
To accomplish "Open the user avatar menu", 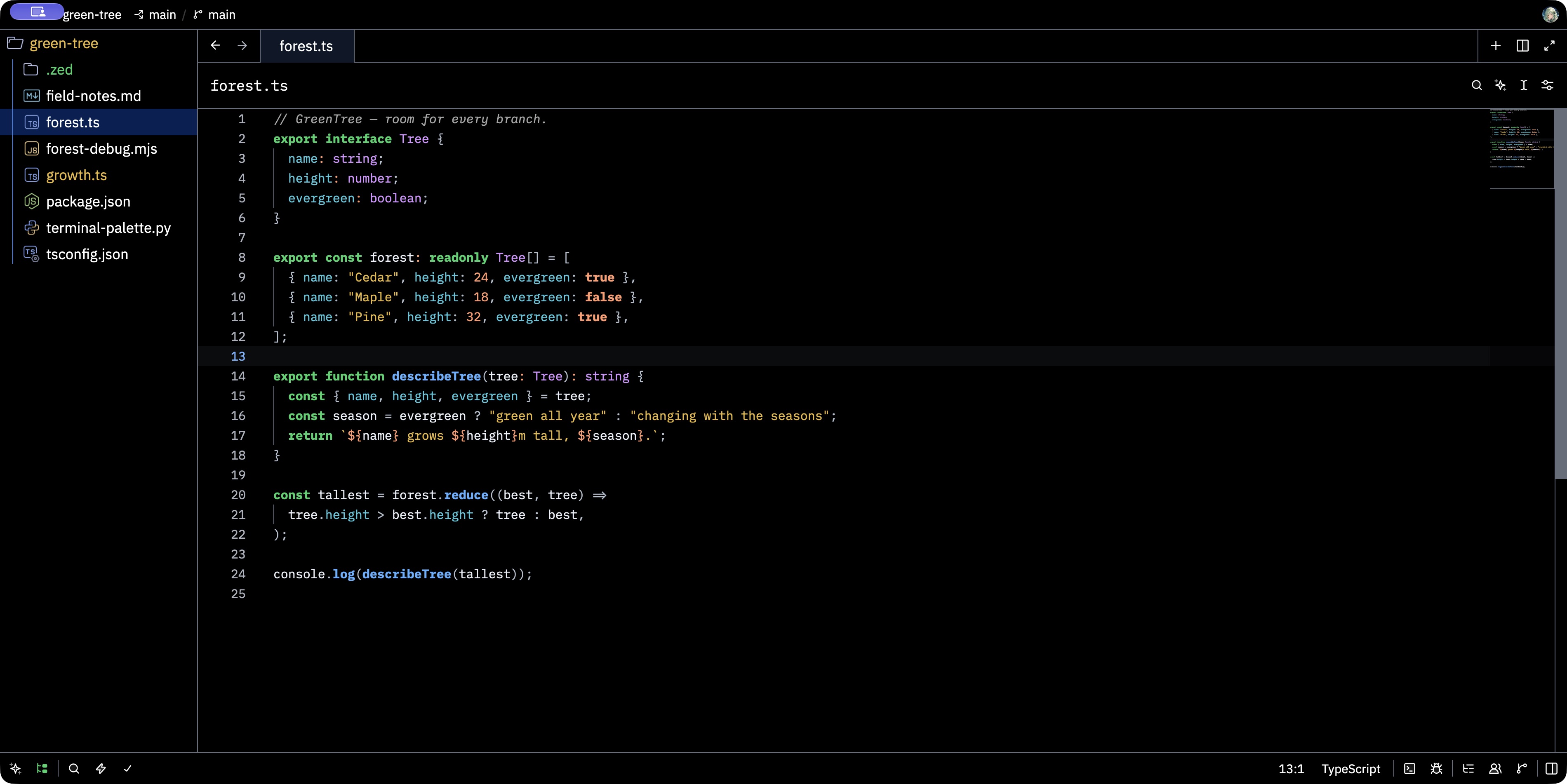I will [1550, 14].
